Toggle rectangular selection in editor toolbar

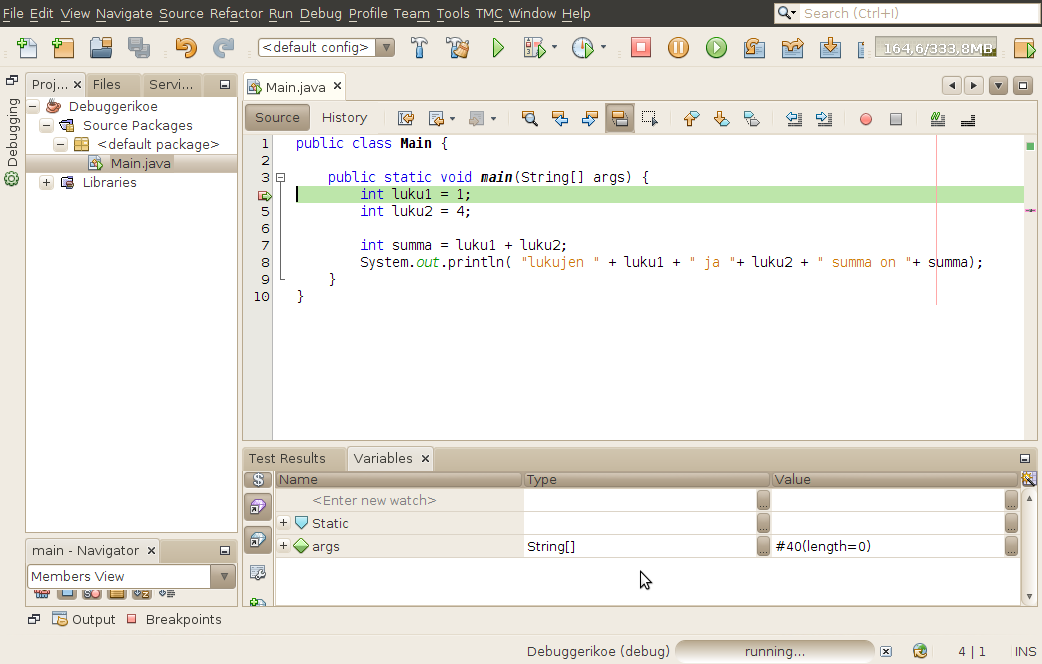click(650, 119)
